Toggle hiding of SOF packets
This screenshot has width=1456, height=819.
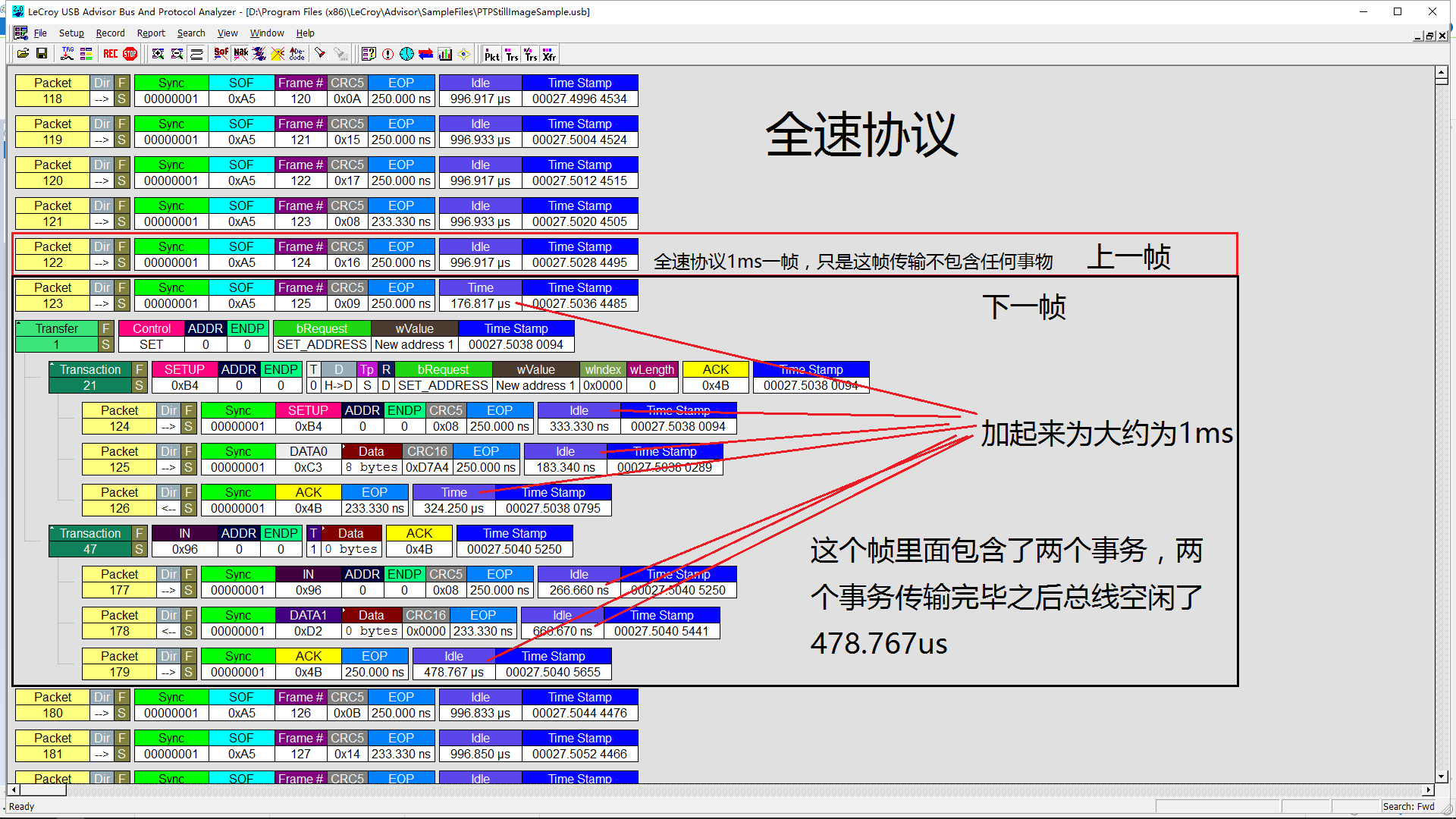[x=221, y=53]
